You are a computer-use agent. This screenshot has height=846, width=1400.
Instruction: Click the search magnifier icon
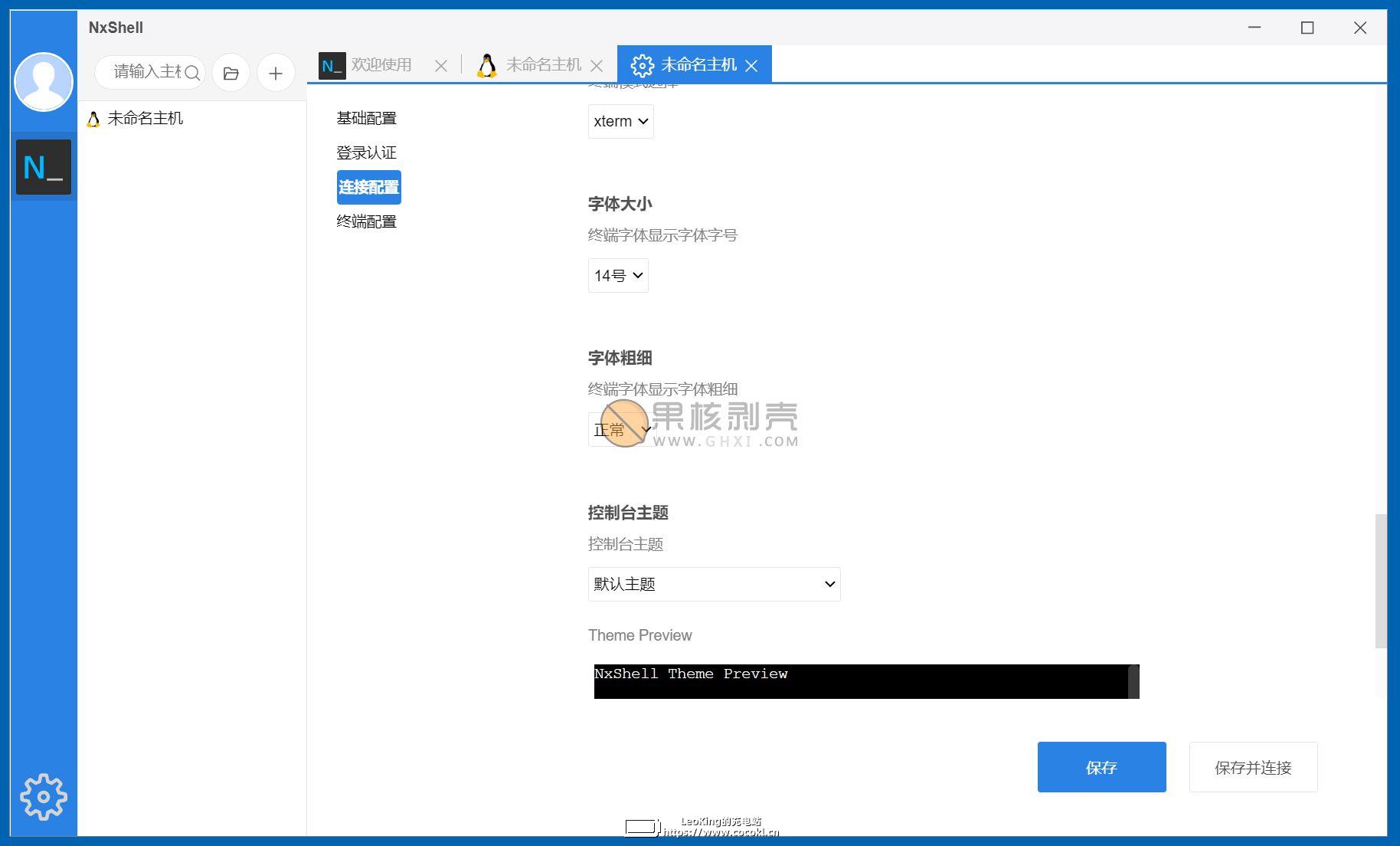pos(192,73)
